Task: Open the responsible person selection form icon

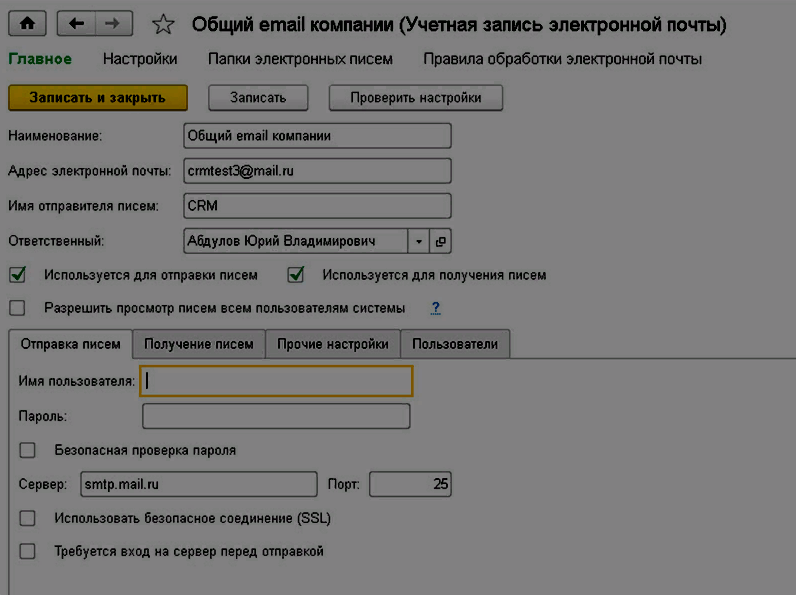Action: click(441, 241)
